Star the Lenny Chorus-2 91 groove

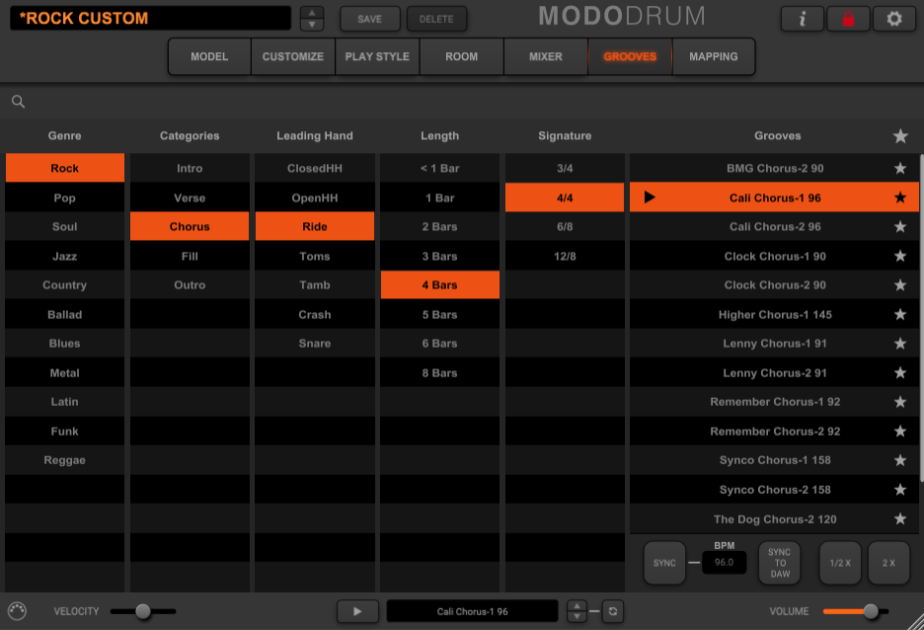point(900,373)
